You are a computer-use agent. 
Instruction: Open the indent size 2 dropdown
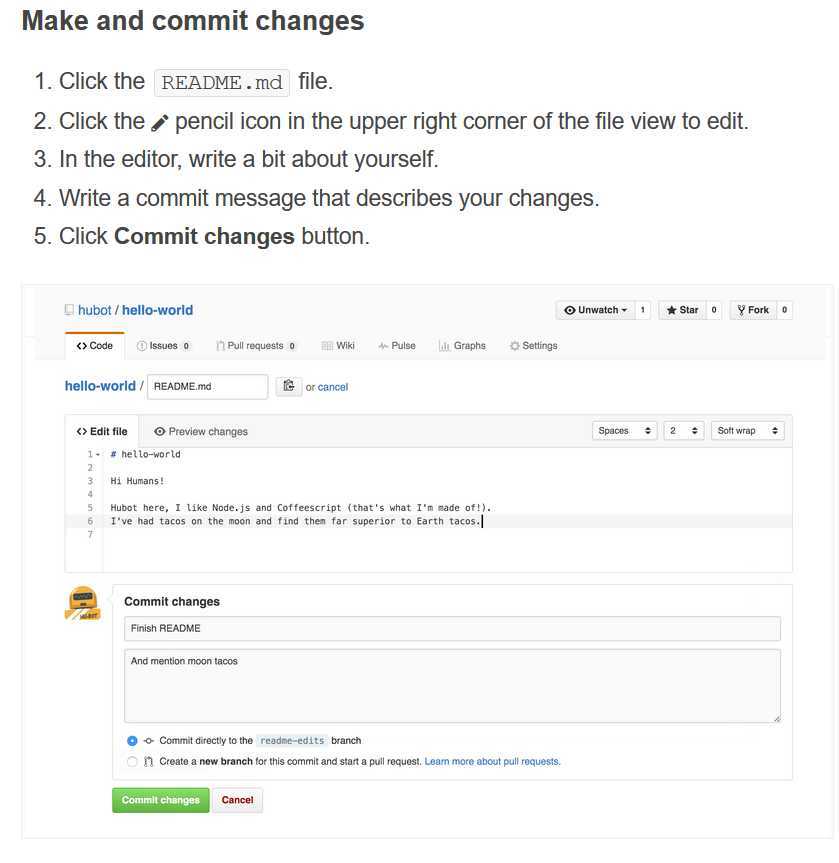point(683,430)
